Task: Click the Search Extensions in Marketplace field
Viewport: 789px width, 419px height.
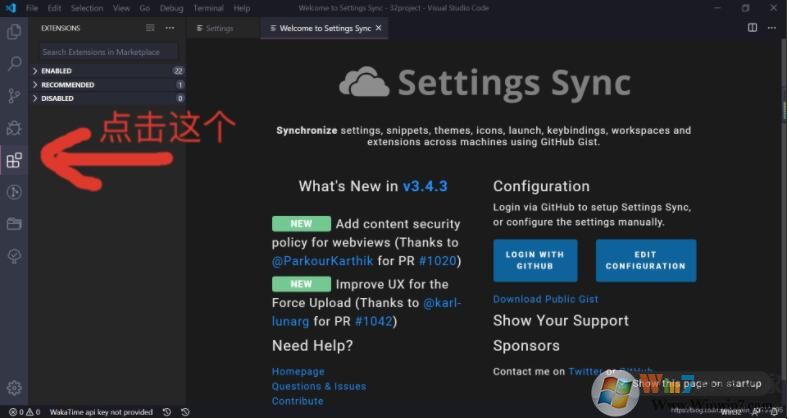Action: (108, 51)
